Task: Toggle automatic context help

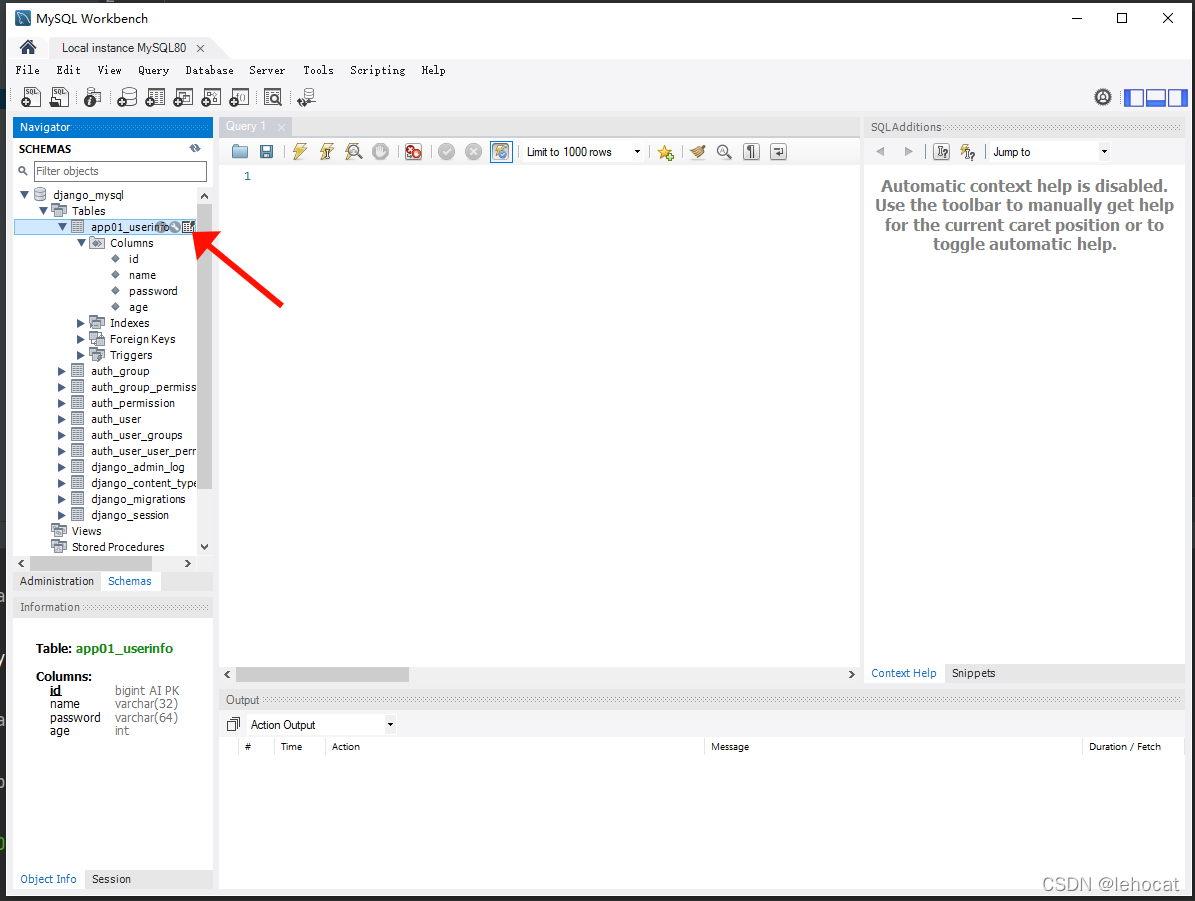Action: (x=968, y=152)
